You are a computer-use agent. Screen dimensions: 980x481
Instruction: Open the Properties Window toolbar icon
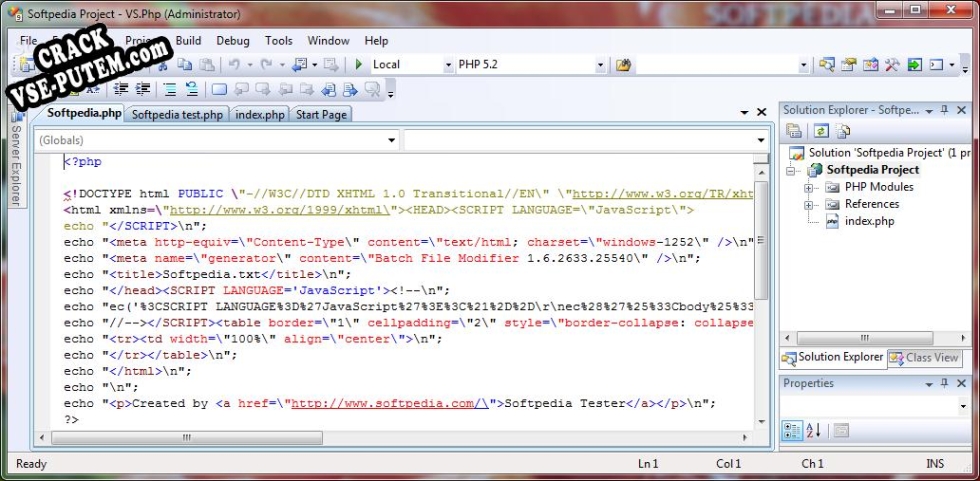(x=849, y=64)
